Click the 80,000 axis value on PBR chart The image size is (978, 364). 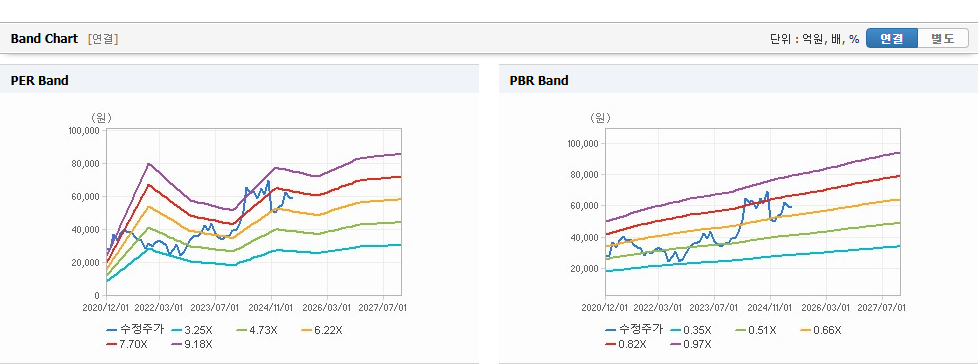[584, 175]
